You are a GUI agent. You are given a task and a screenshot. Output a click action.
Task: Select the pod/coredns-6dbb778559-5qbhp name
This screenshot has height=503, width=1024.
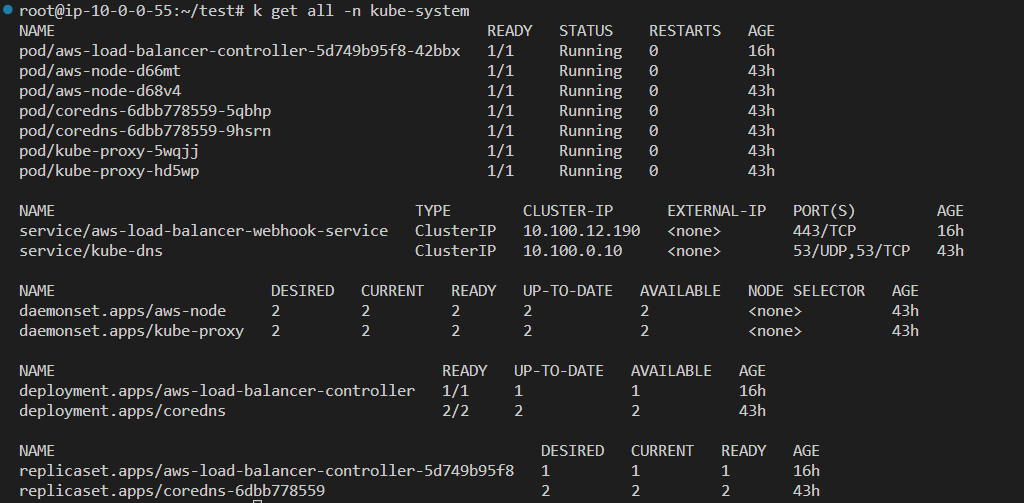tap(145, 111)
